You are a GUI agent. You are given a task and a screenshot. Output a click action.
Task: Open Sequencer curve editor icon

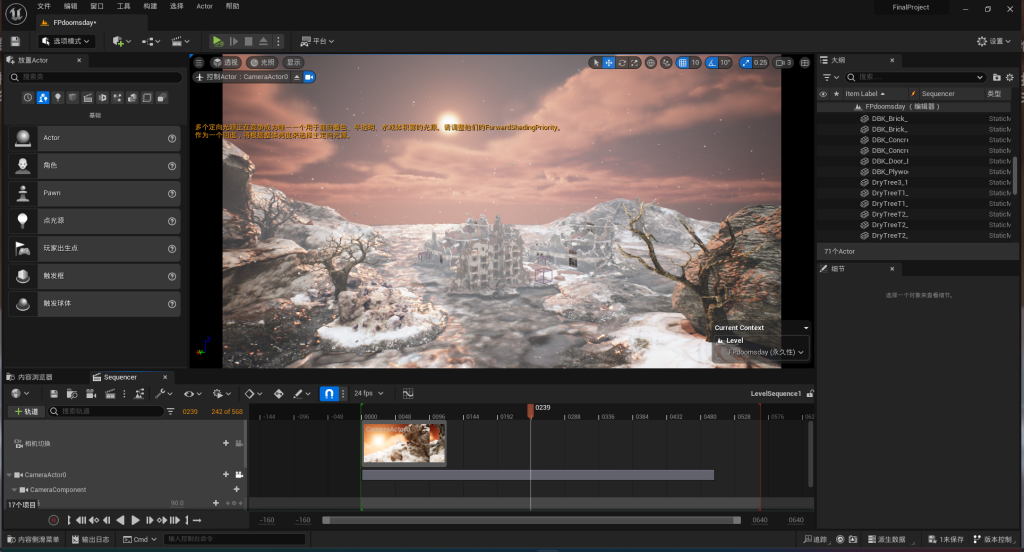(x=408, y=393)
